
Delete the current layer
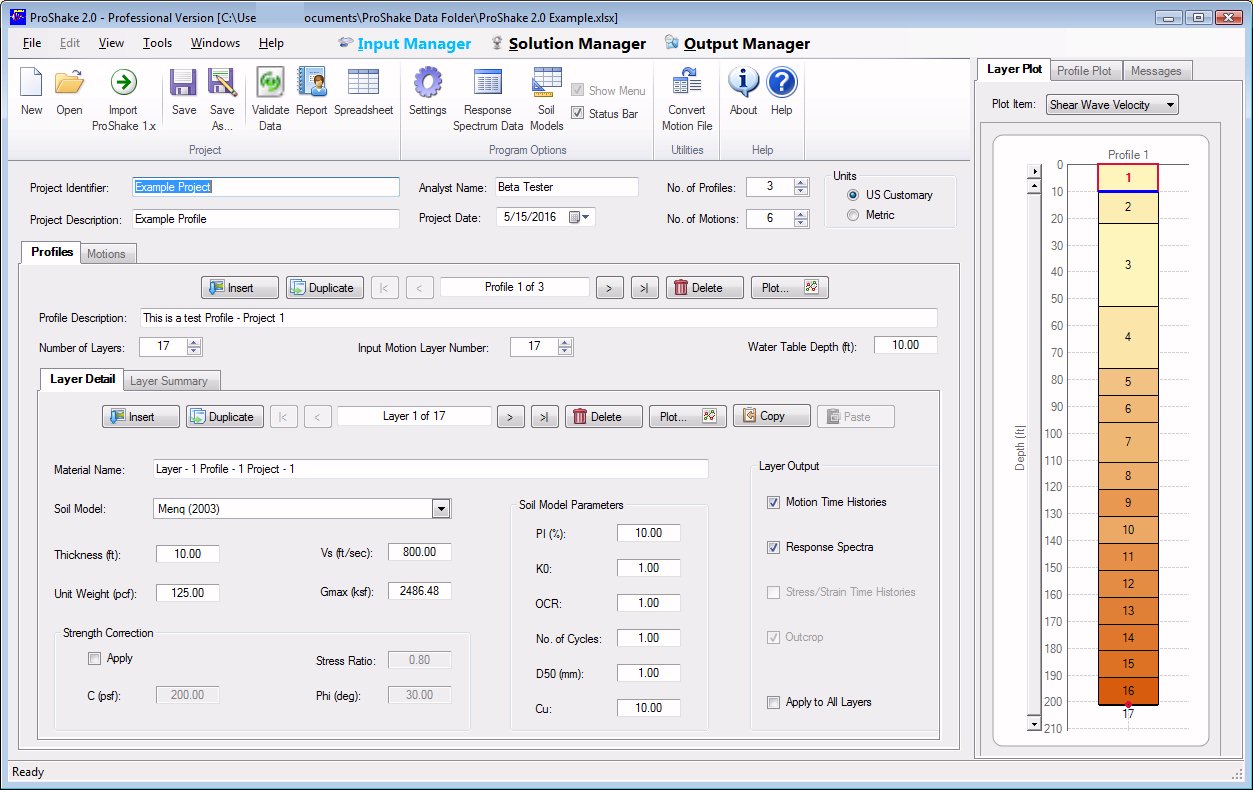[604, 417]
